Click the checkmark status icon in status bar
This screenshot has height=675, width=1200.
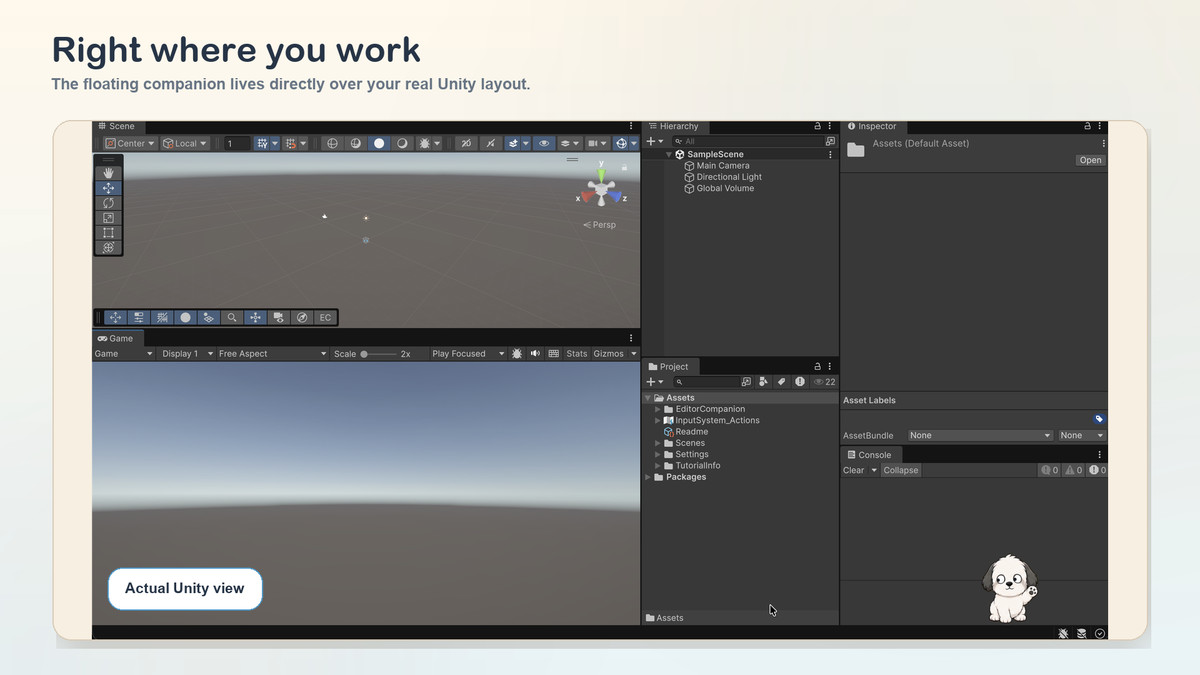point(1100,633)
